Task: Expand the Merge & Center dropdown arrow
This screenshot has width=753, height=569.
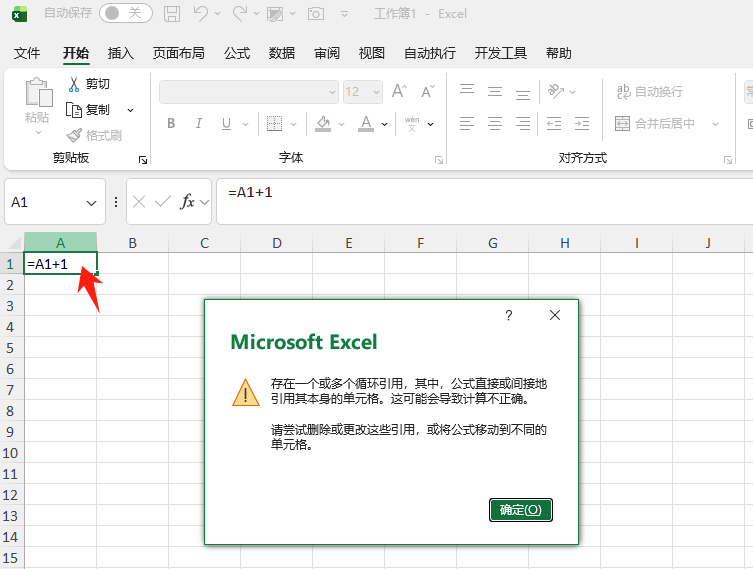Action: pos(715,124)
